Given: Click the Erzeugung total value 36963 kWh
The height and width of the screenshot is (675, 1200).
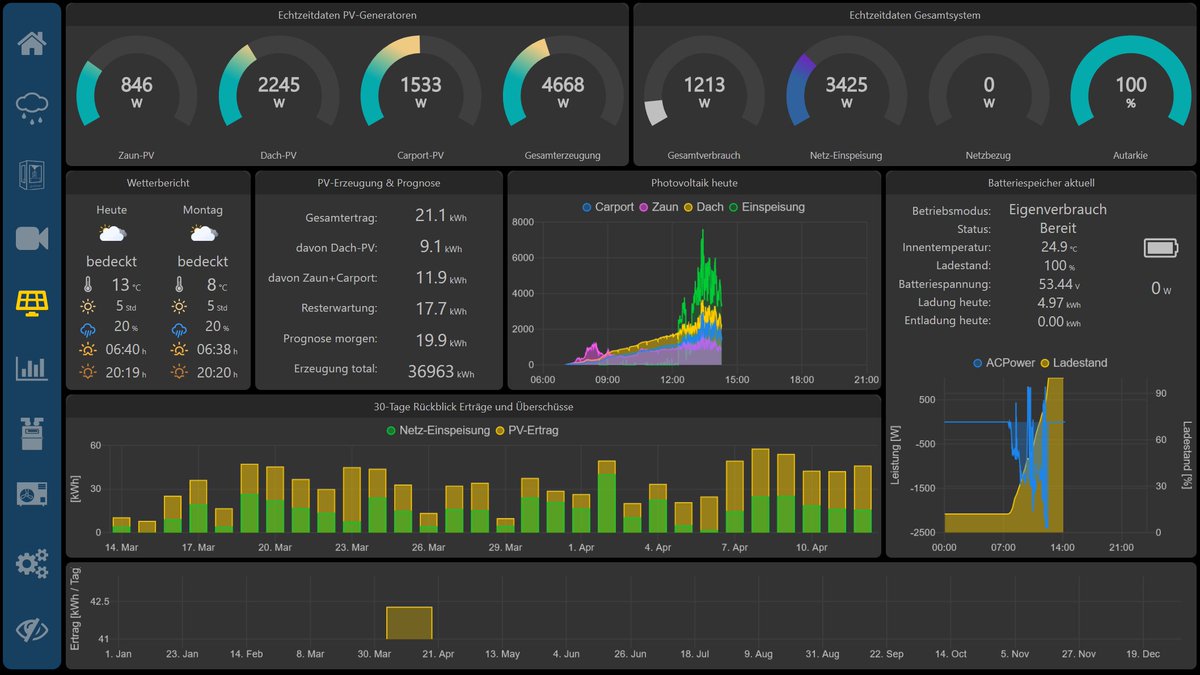Looking at the screenshot, I should click(441, 371).
